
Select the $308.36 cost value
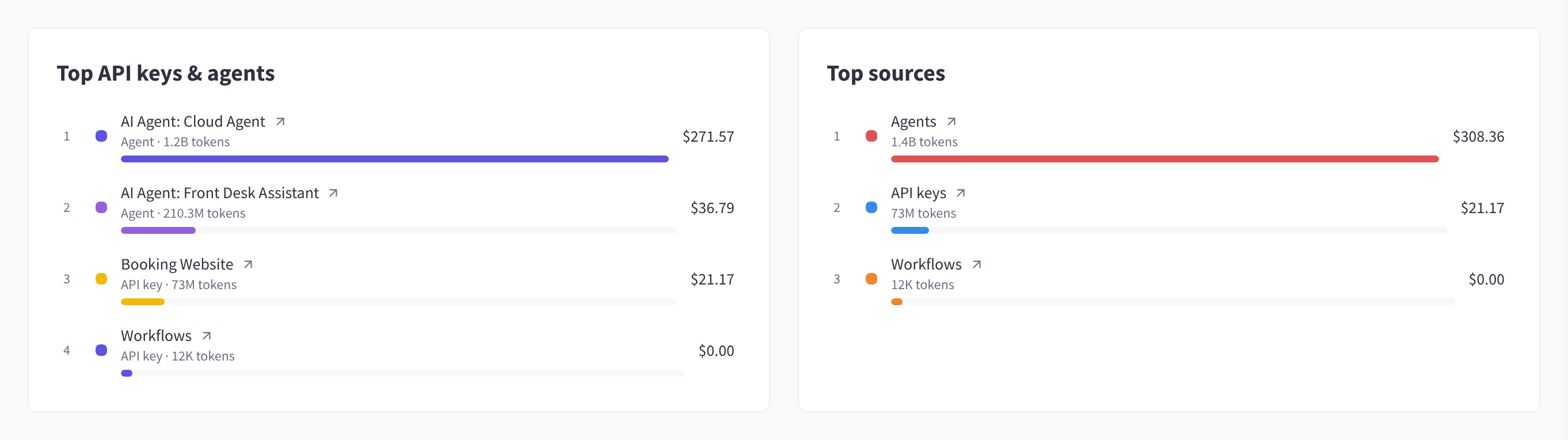click(x=1479, y=136)
